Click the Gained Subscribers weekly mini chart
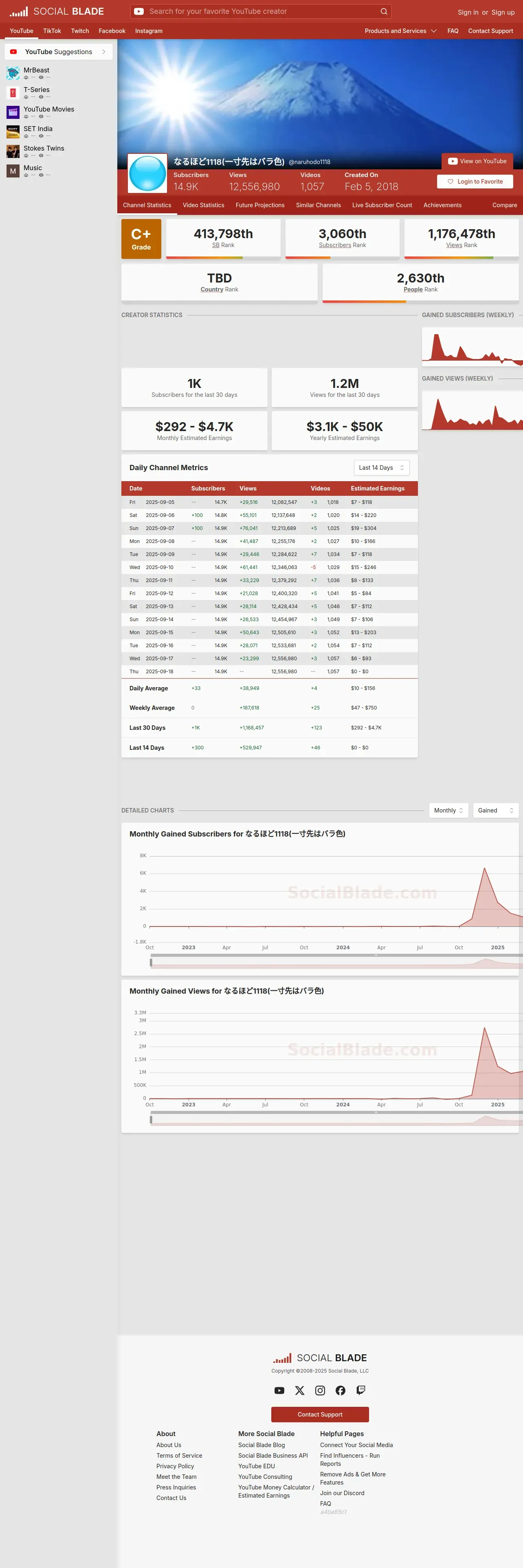Image resolution: width=523 pixels, height=1568 pixels. (472, 346)
